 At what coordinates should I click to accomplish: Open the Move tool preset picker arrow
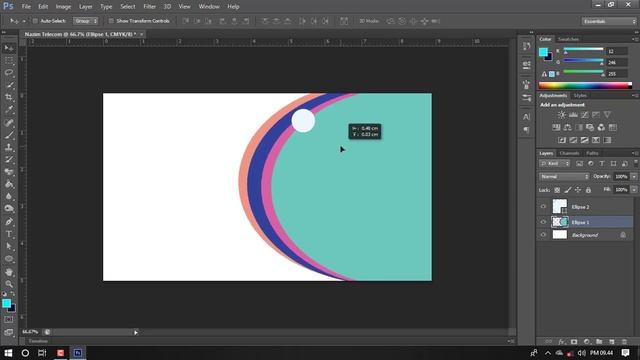point(24,21)
